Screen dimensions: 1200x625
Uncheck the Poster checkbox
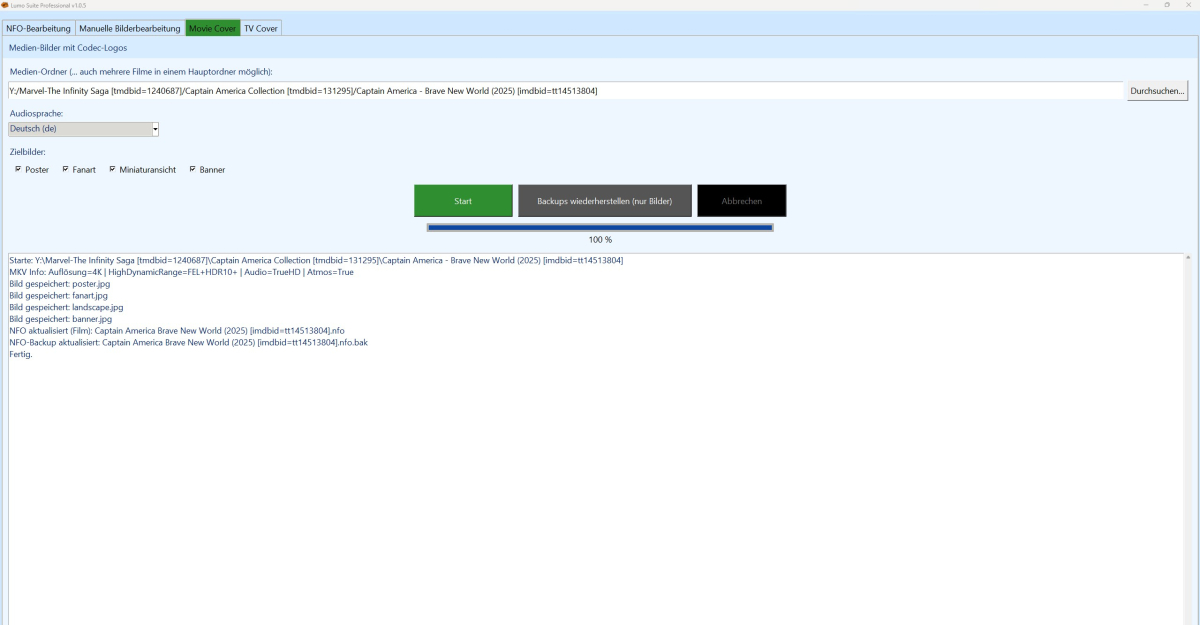19,169
